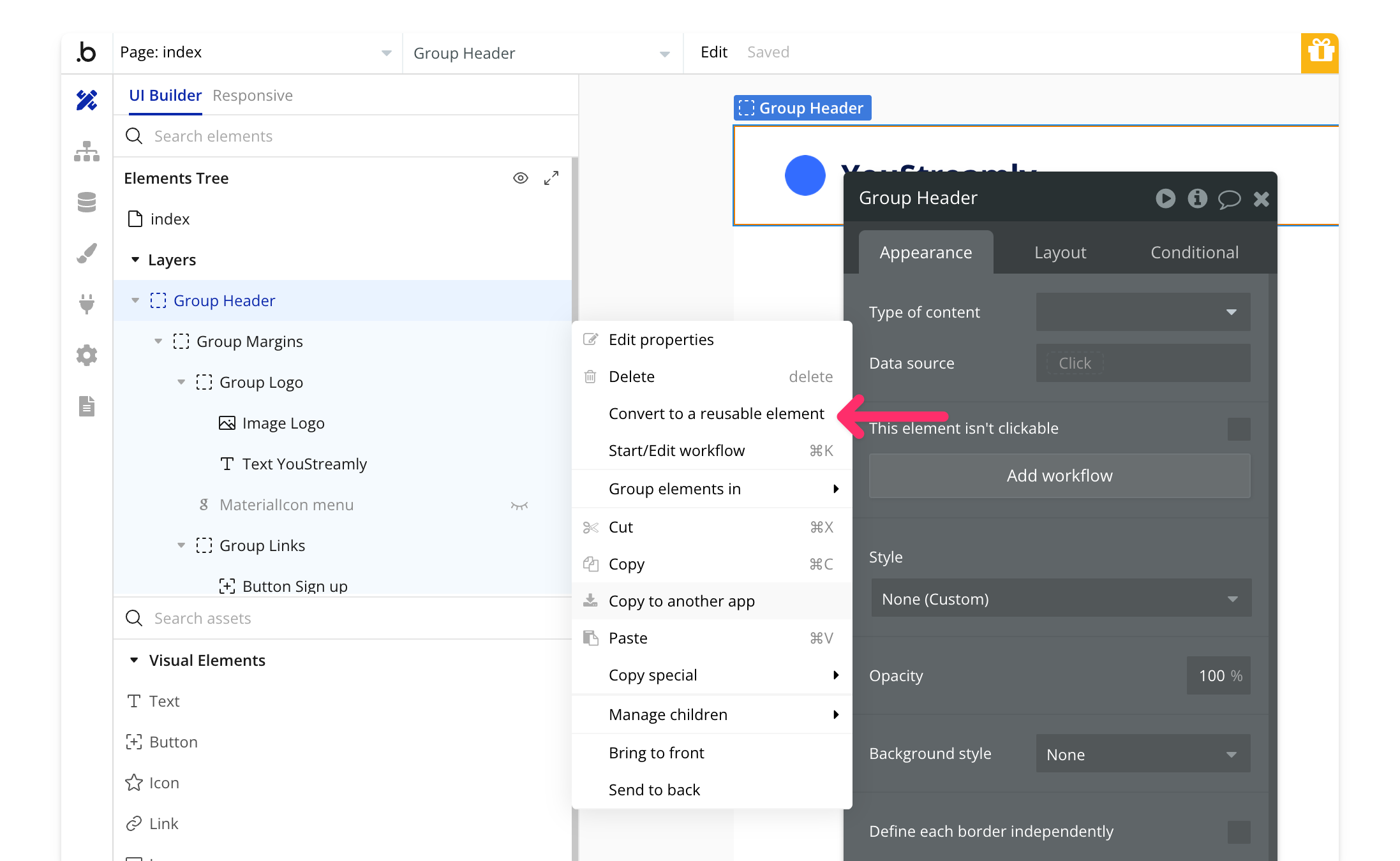Click the gift icon in top bar
The width and height of the screenshot is (1400, 861).
tap(1320, 52)
